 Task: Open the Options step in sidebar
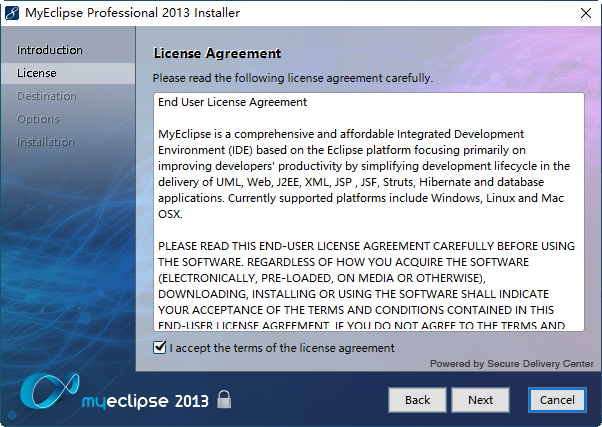tap(38, 119)
